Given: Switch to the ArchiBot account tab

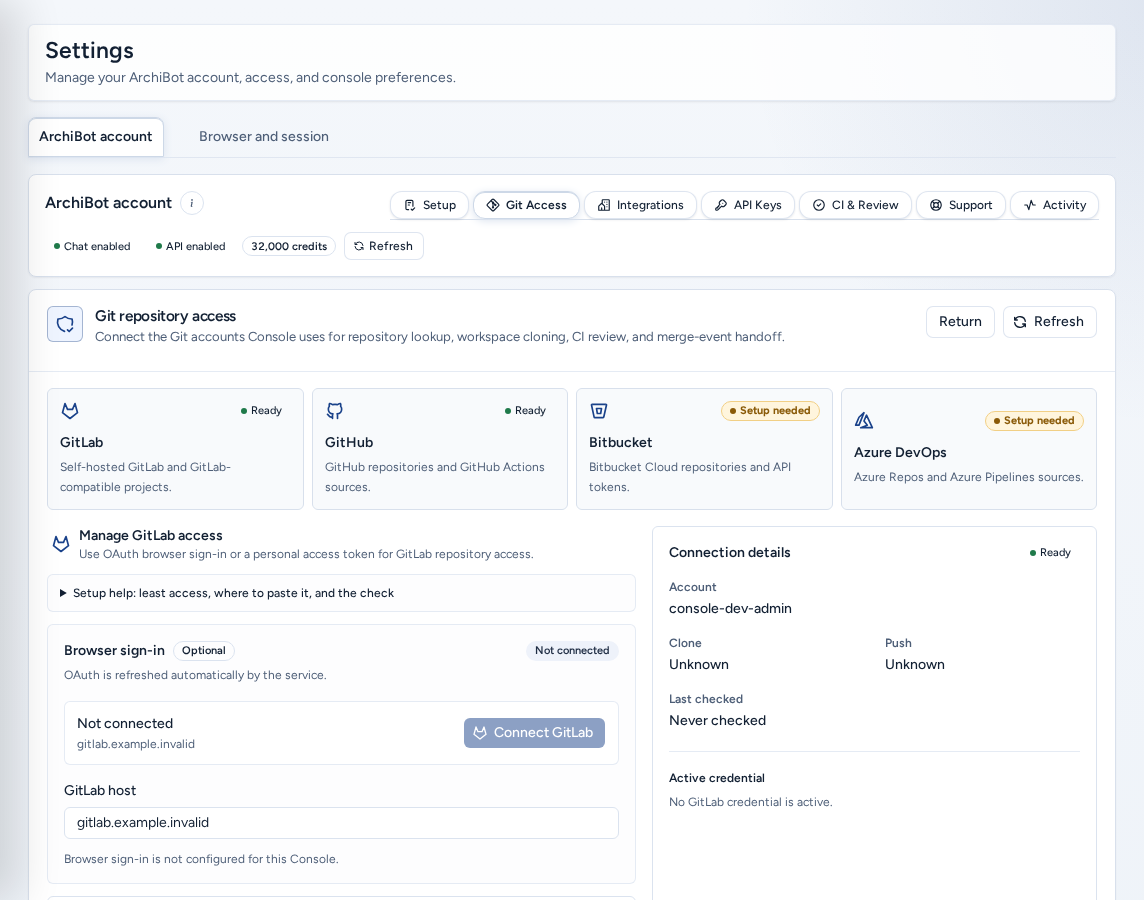Looking at the screenshot, I should [x=96, y=136].
